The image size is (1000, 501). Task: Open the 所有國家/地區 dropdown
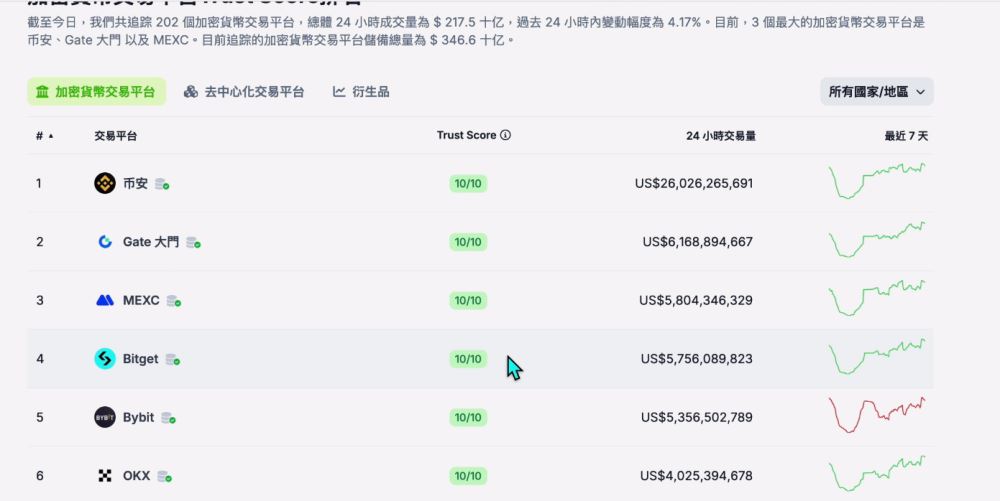pyautogui.click(x=877, y=92)
